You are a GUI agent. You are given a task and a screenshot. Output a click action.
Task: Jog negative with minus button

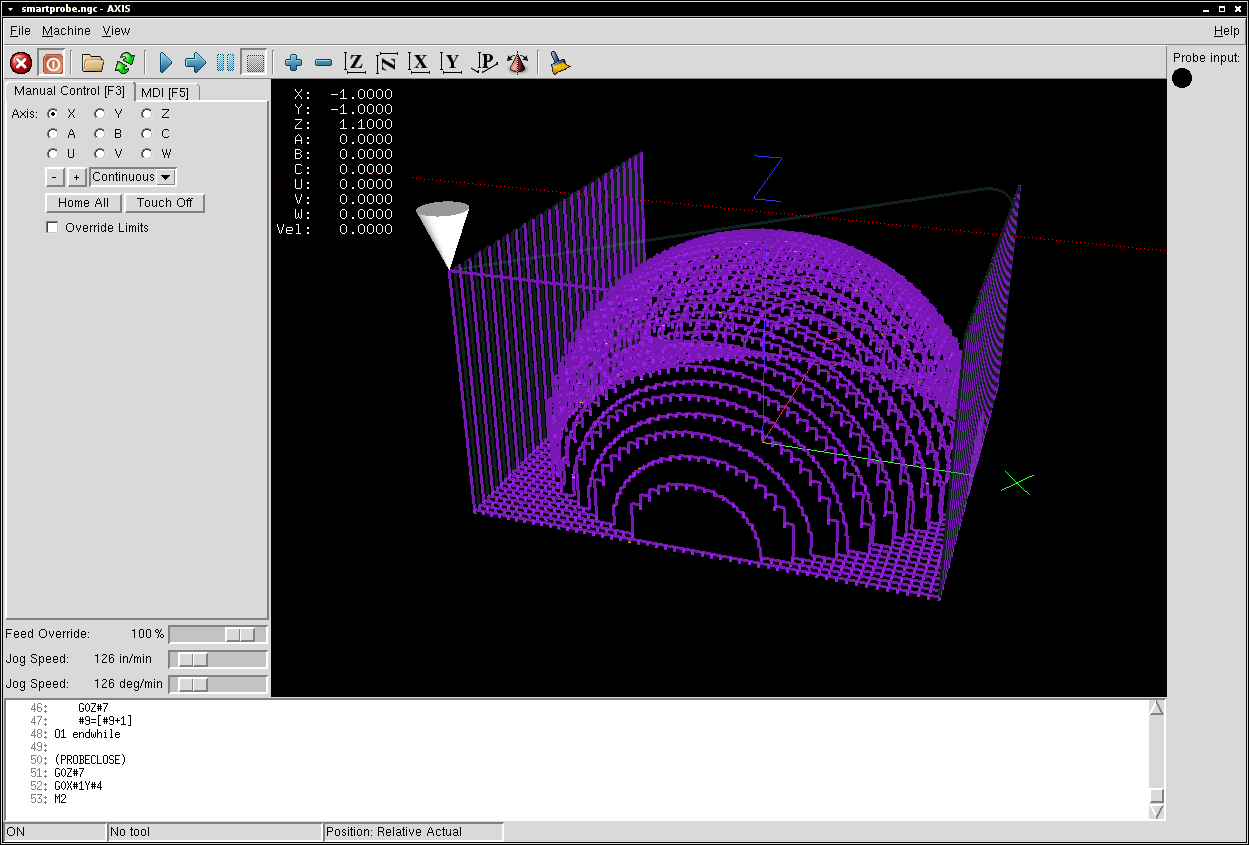click(x=55, y=177)
